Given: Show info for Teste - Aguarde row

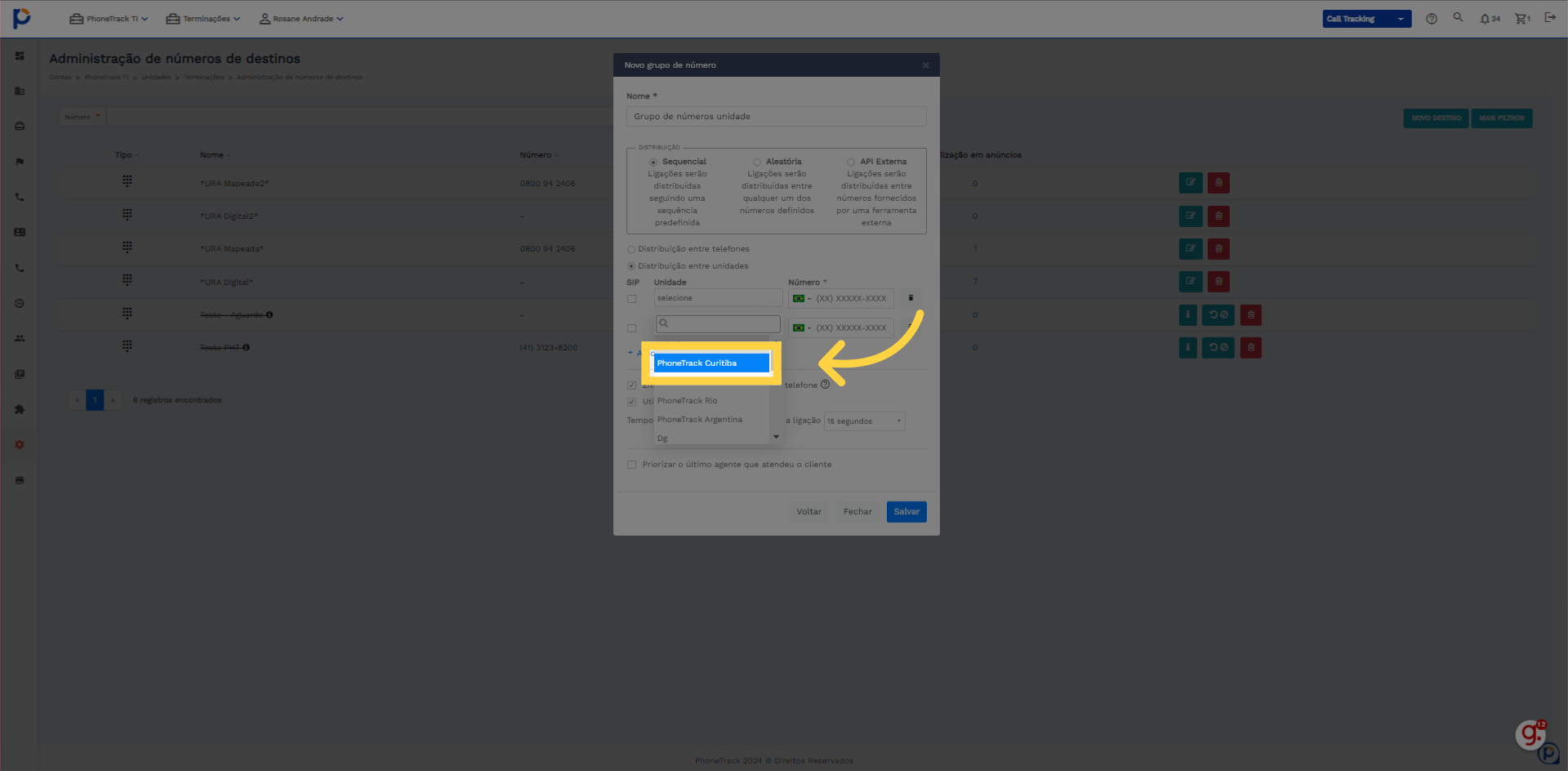Looking at the screenshot, I should click(1188, 314).
